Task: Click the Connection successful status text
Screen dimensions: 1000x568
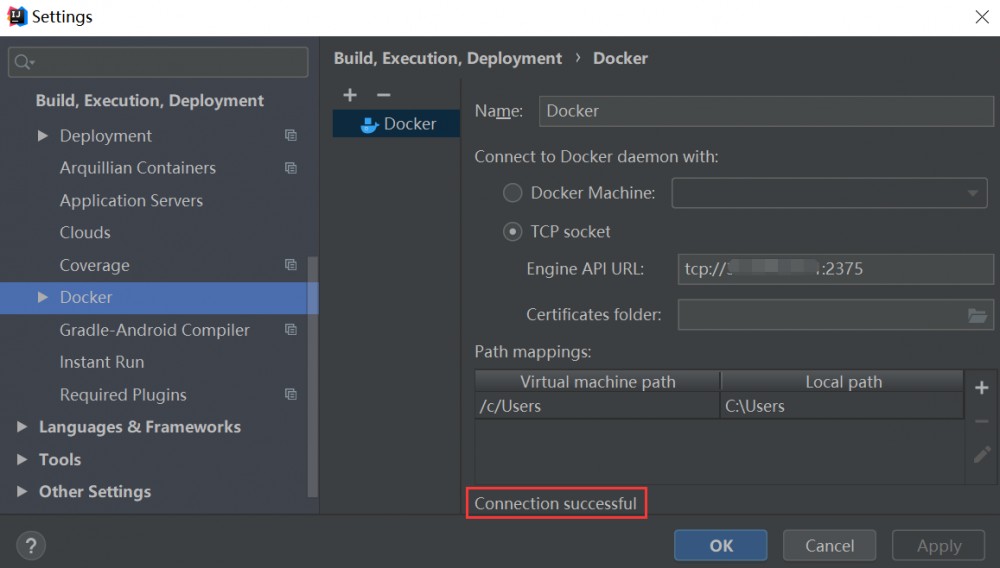Action: click(x=555, y=504)
